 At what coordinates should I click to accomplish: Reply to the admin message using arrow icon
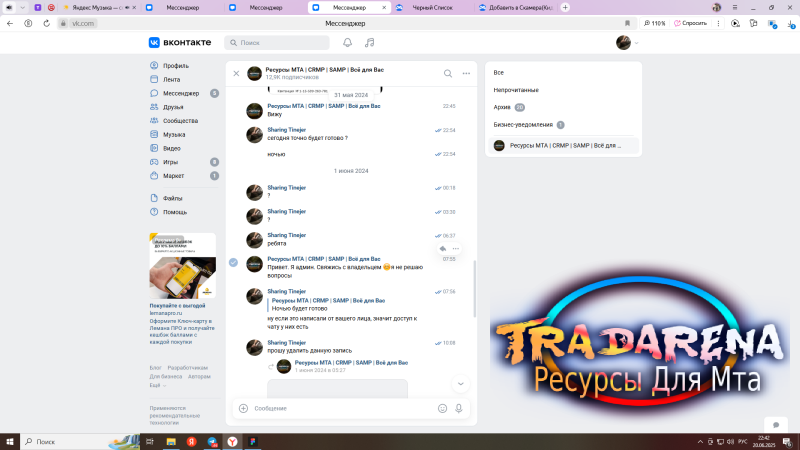coord(442,248)
